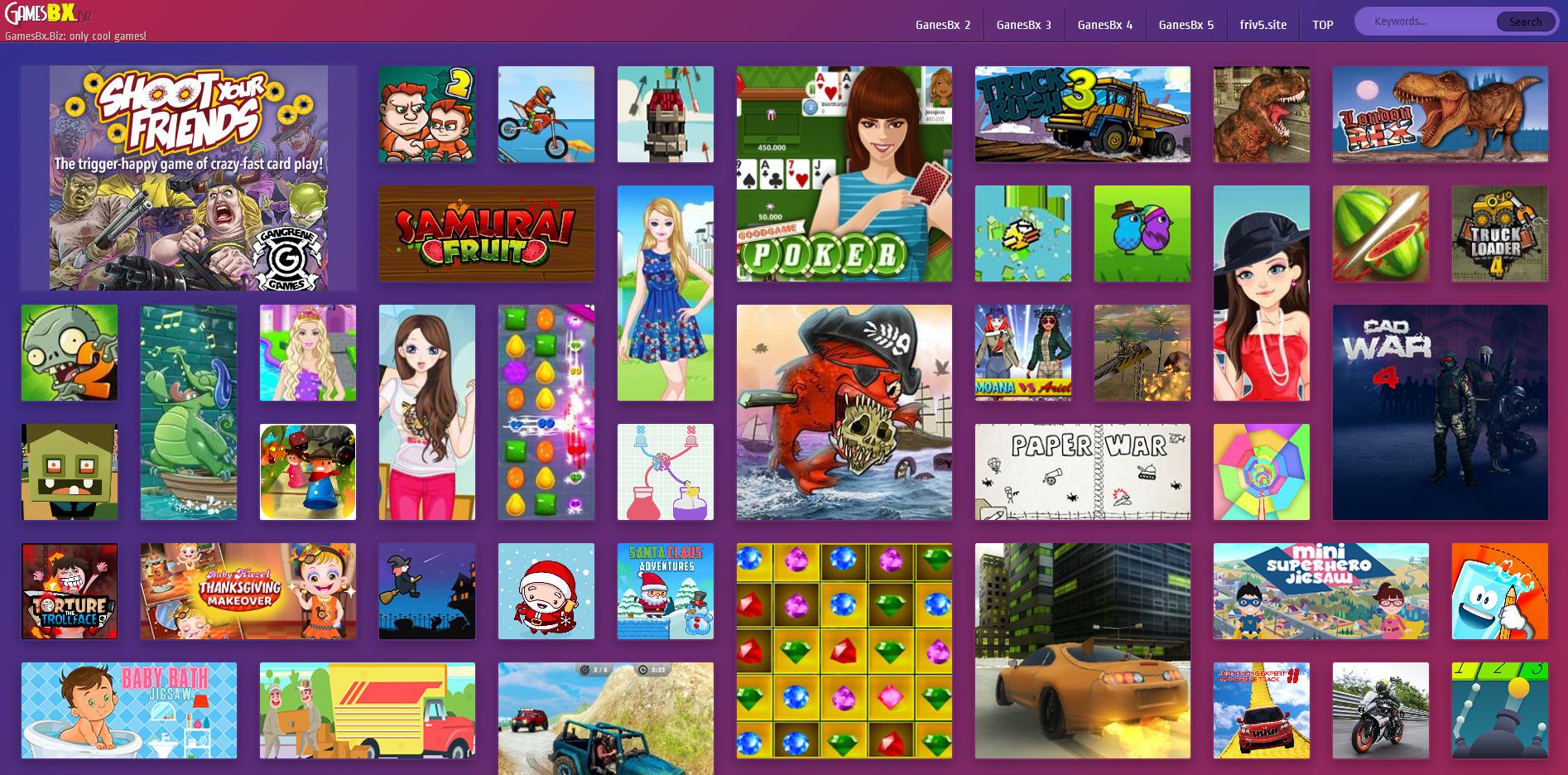Play the Plants vs Zombies 2 game
1568x775 pixels.
tap(69, 353)
